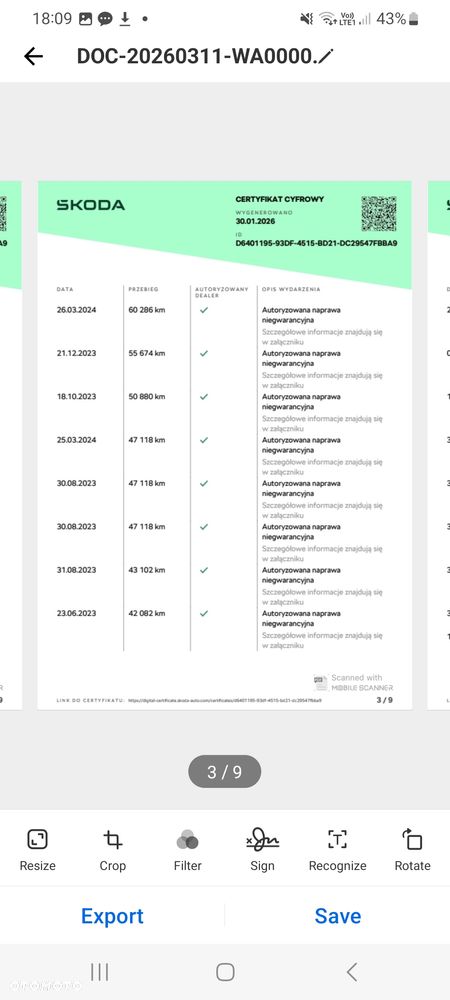450x1000 pixels.
Task: Tap the Skoda certificate page 3 preview
Action: (x=224, y=445)
